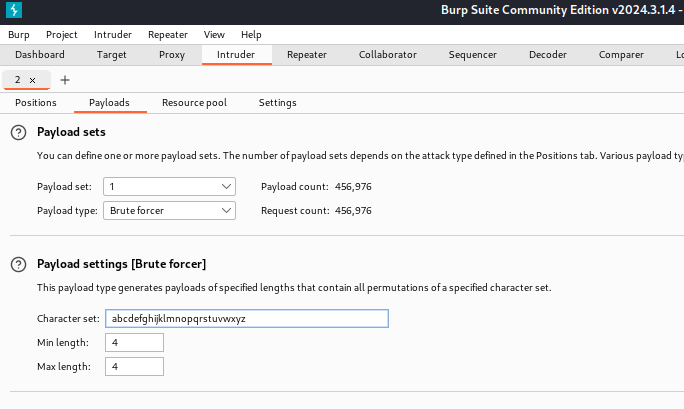Click the Payload settings [Brute forcer] heading
This screenshot has width=684, height=409.
click(121, 264)
